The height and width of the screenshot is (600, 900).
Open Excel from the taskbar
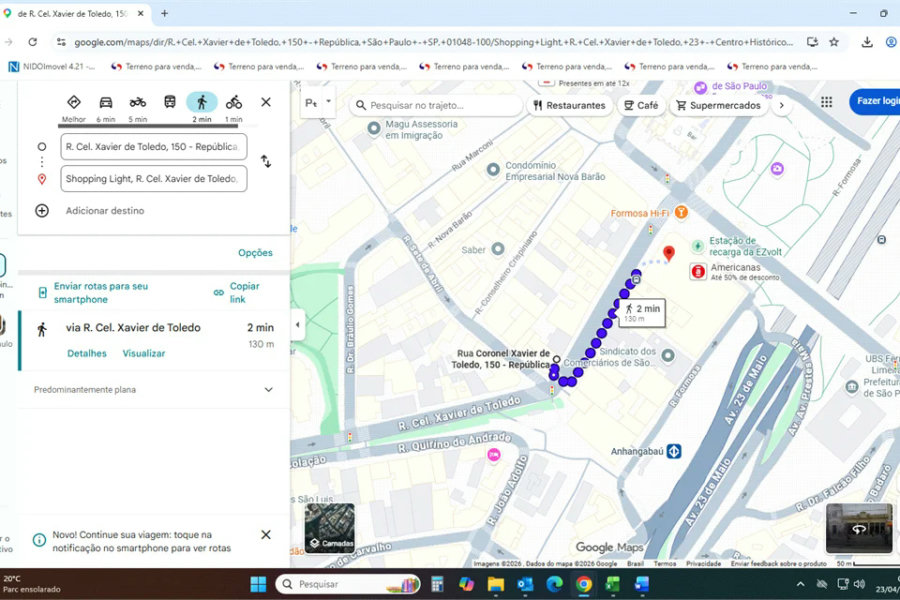(x=612, y=584)
